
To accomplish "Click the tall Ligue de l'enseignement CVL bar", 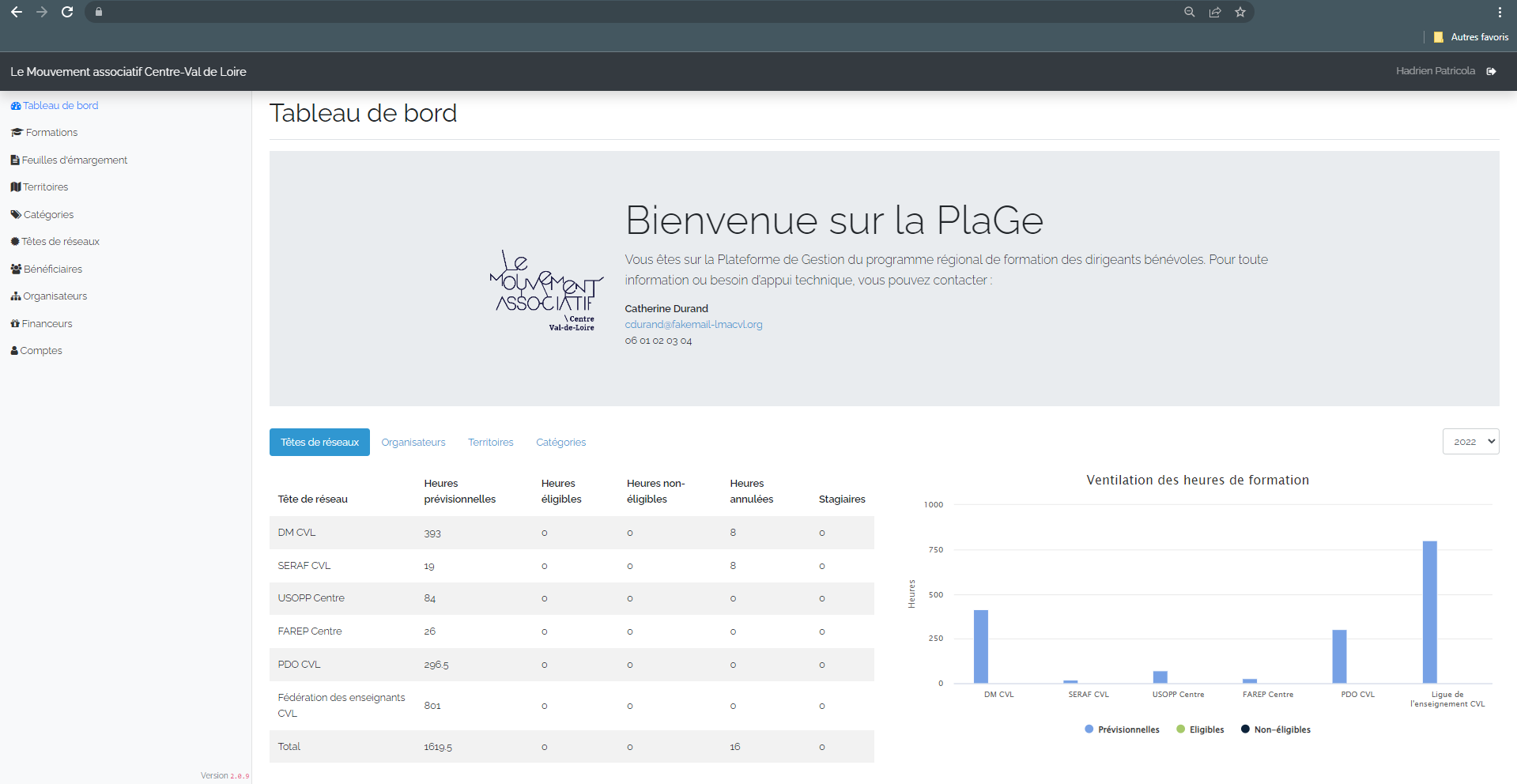I will coord(1430,612).
